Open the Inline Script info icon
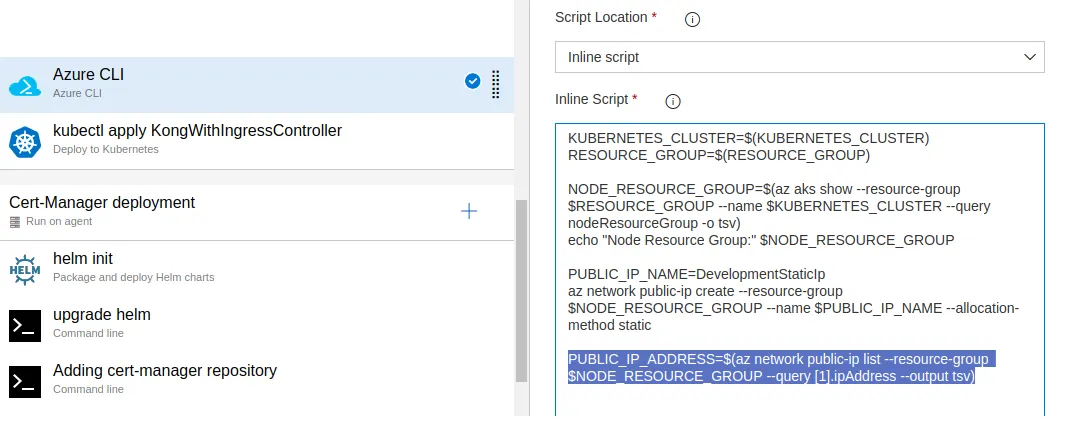This screenshot has width=1078, height=437. tap(673, 100)
